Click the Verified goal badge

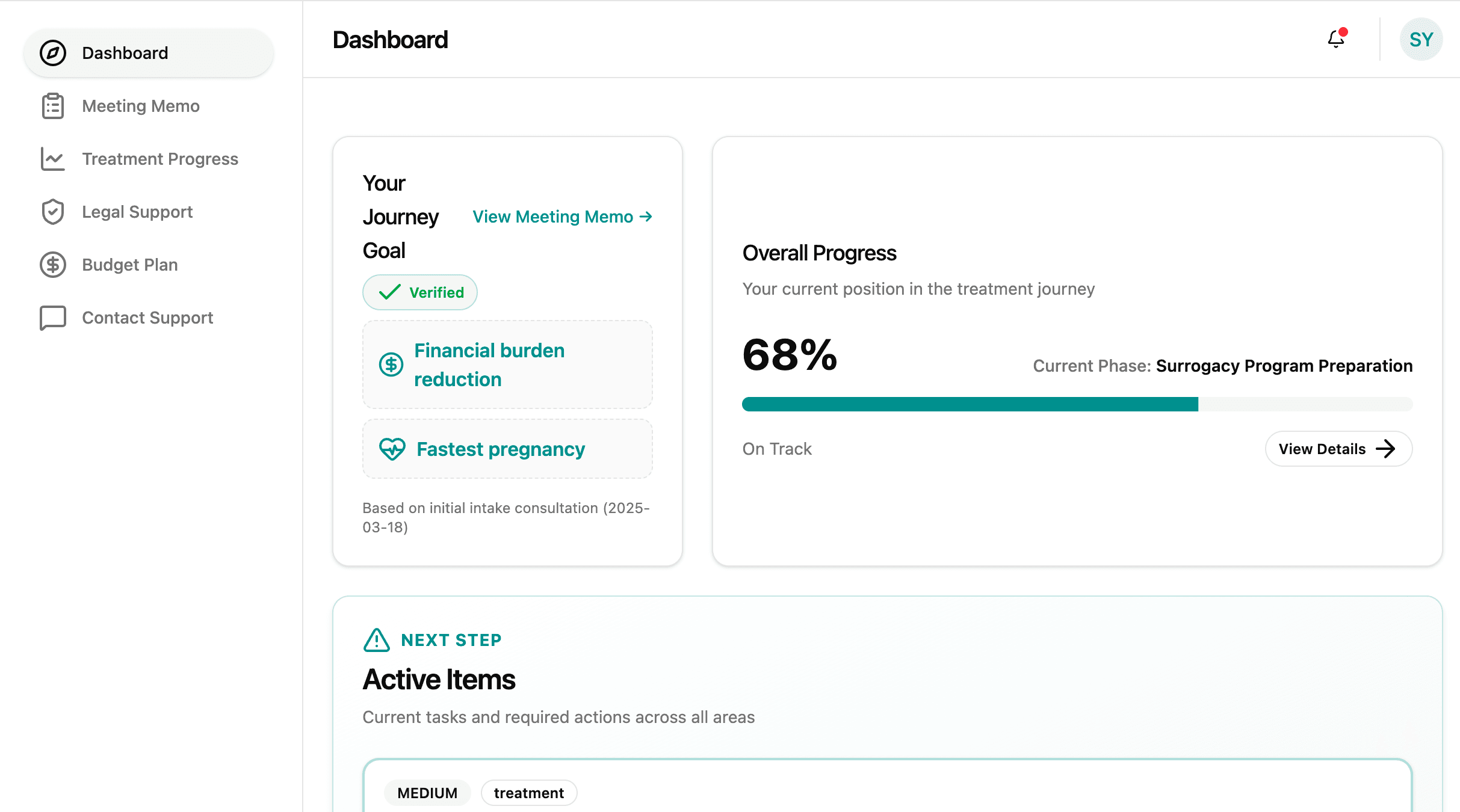[x=419, y=292]
